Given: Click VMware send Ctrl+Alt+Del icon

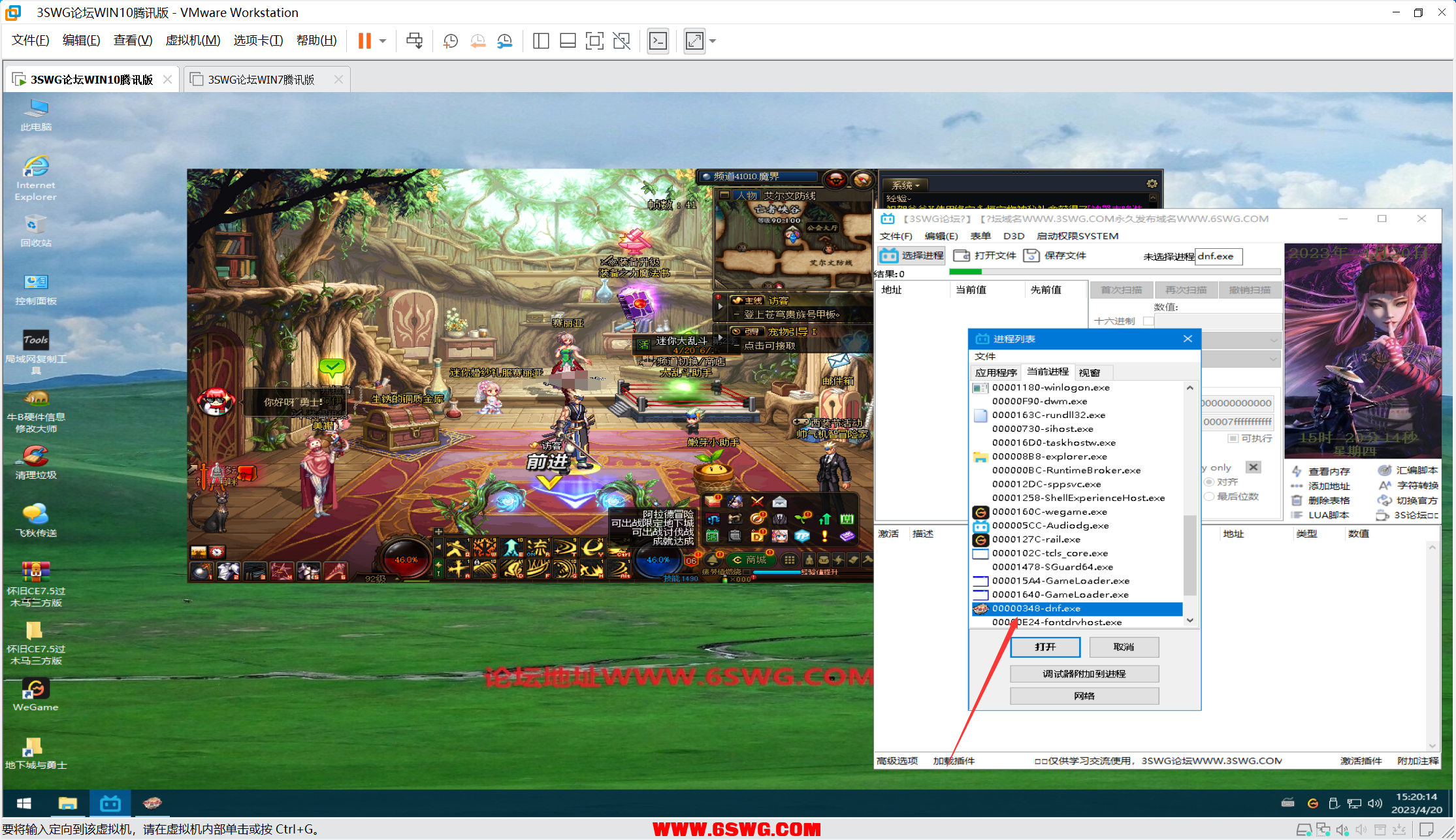Looking at the screenshot, I should pyautogui.click(x=414, y=40).
